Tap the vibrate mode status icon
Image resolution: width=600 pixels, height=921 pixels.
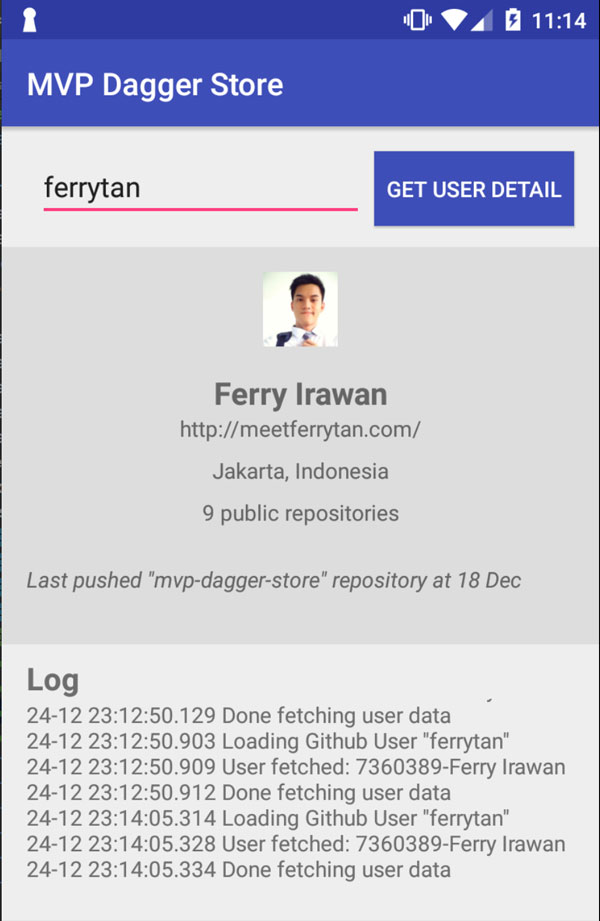417,20
